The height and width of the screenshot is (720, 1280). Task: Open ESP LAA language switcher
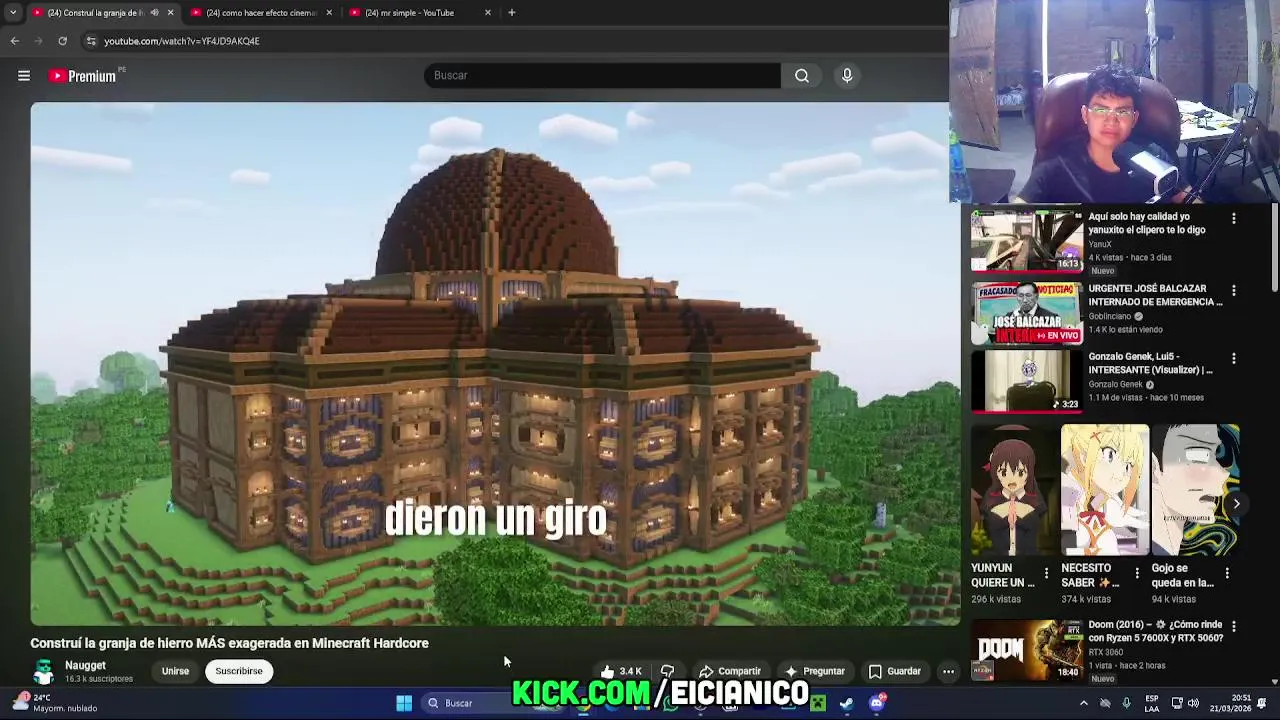click(1152, 703)
